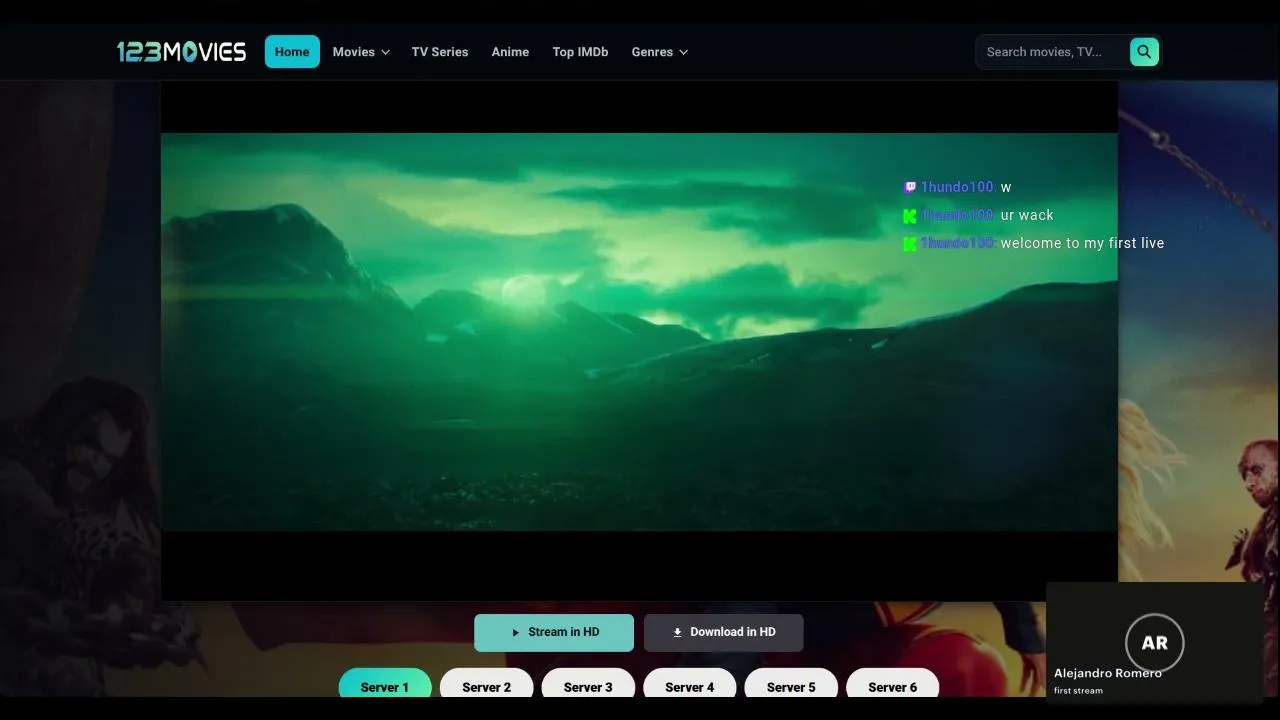Click the Twitch icon beside chat message "w"
Image resolution: width=1280 pixels, height=720 pixels.
pyautogui.click(x=910, y=187)
